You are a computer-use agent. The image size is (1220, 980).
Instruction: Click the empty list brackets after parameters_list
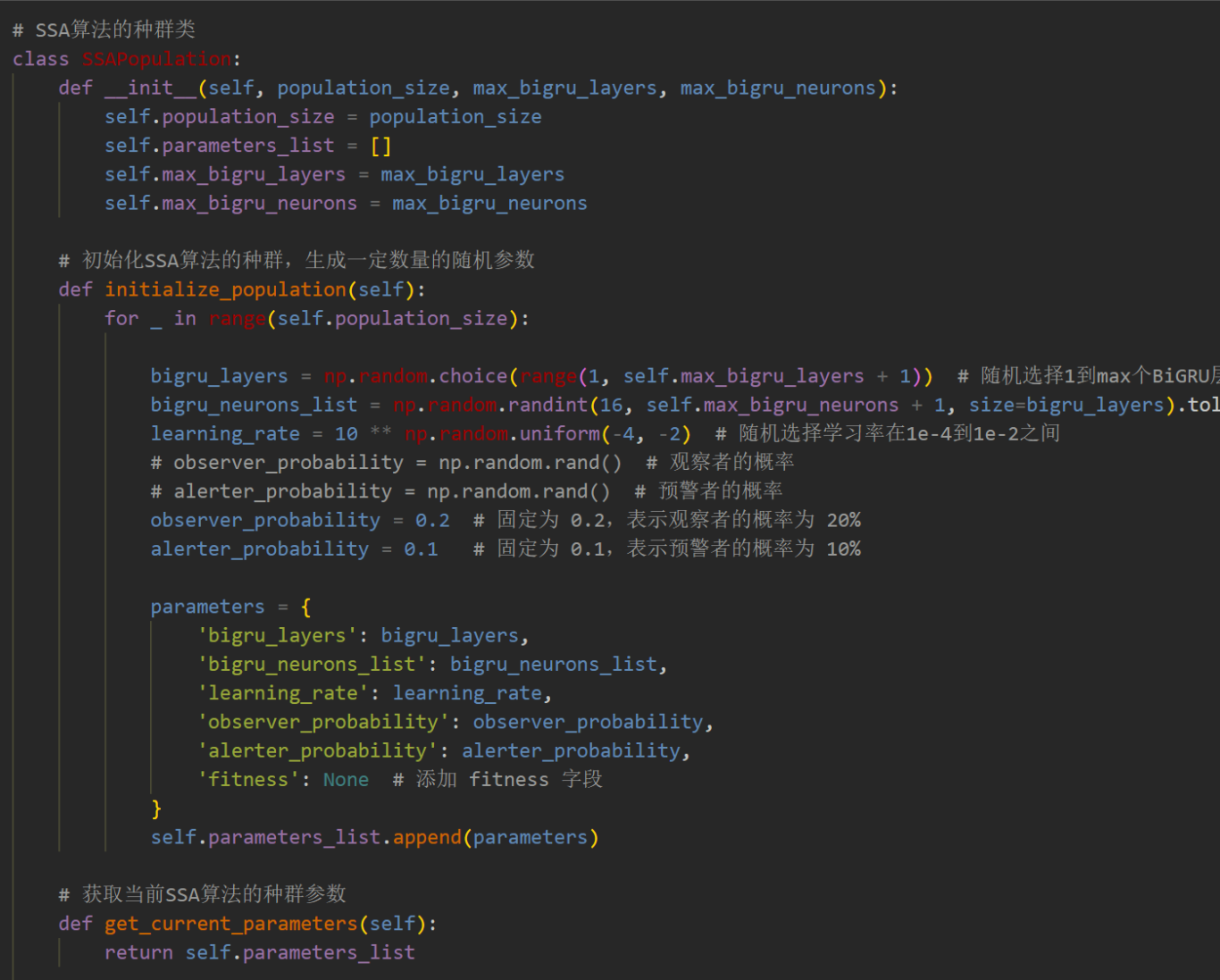pos(380,146)
